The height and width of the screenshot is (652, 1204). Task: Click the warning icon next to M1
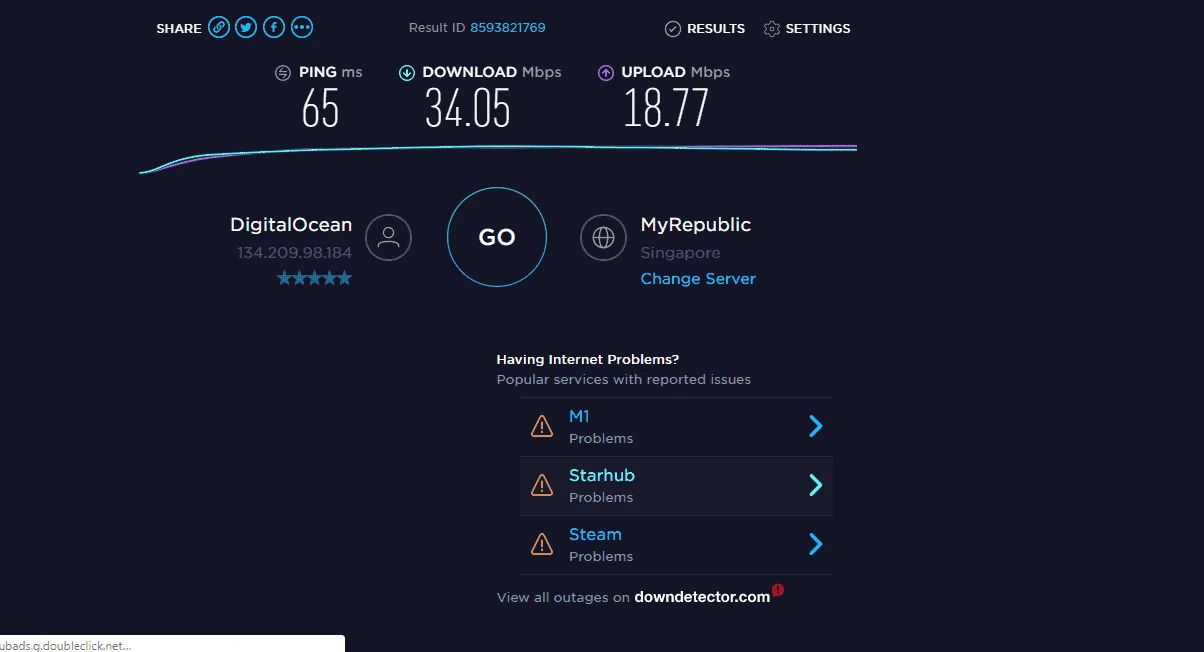point(542,427)
